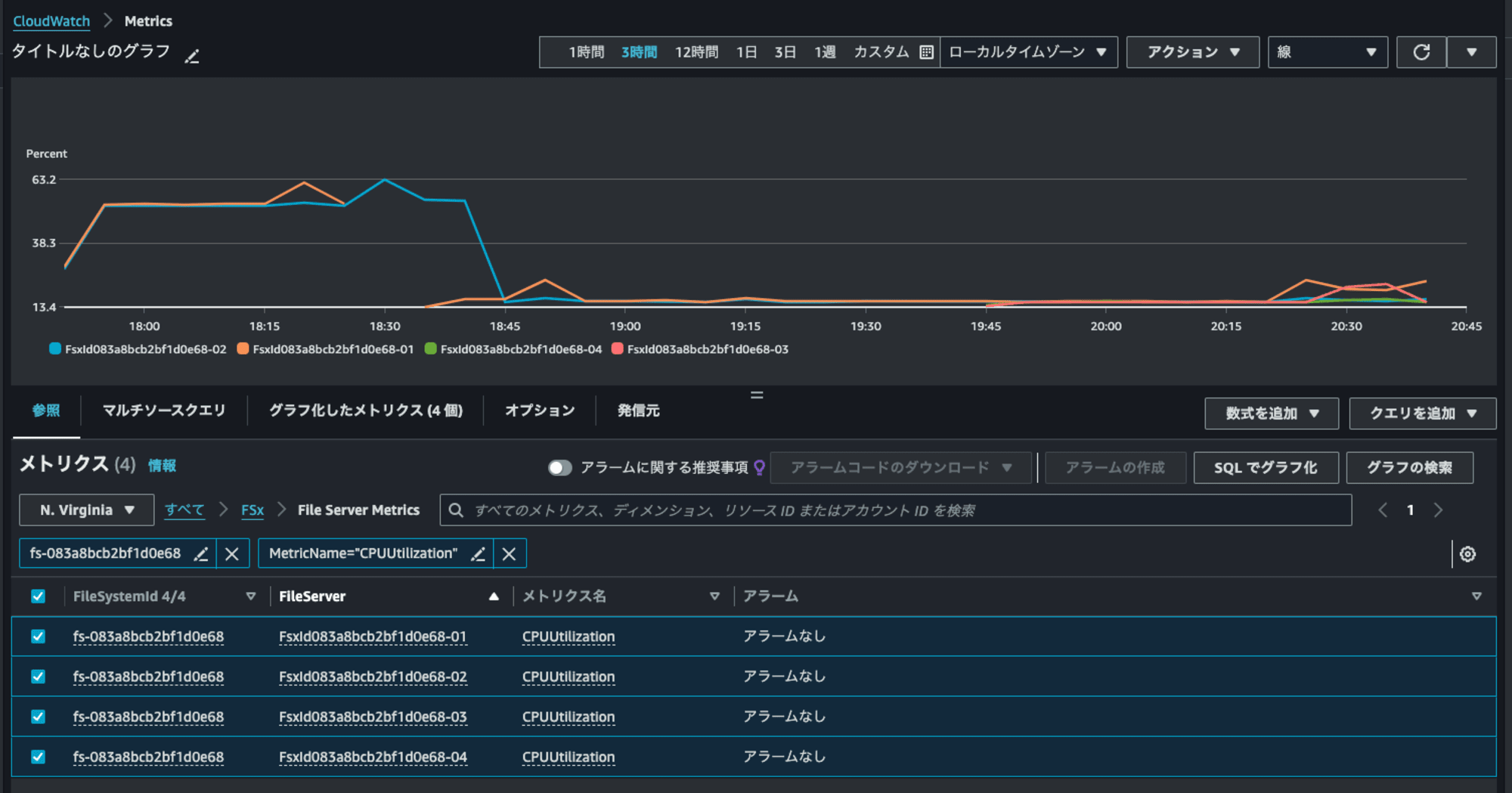Remove the MetricName CPUUtilization filter
Image resolution: width=1512 pixels, height=793 pixels.
coord(510,554)
